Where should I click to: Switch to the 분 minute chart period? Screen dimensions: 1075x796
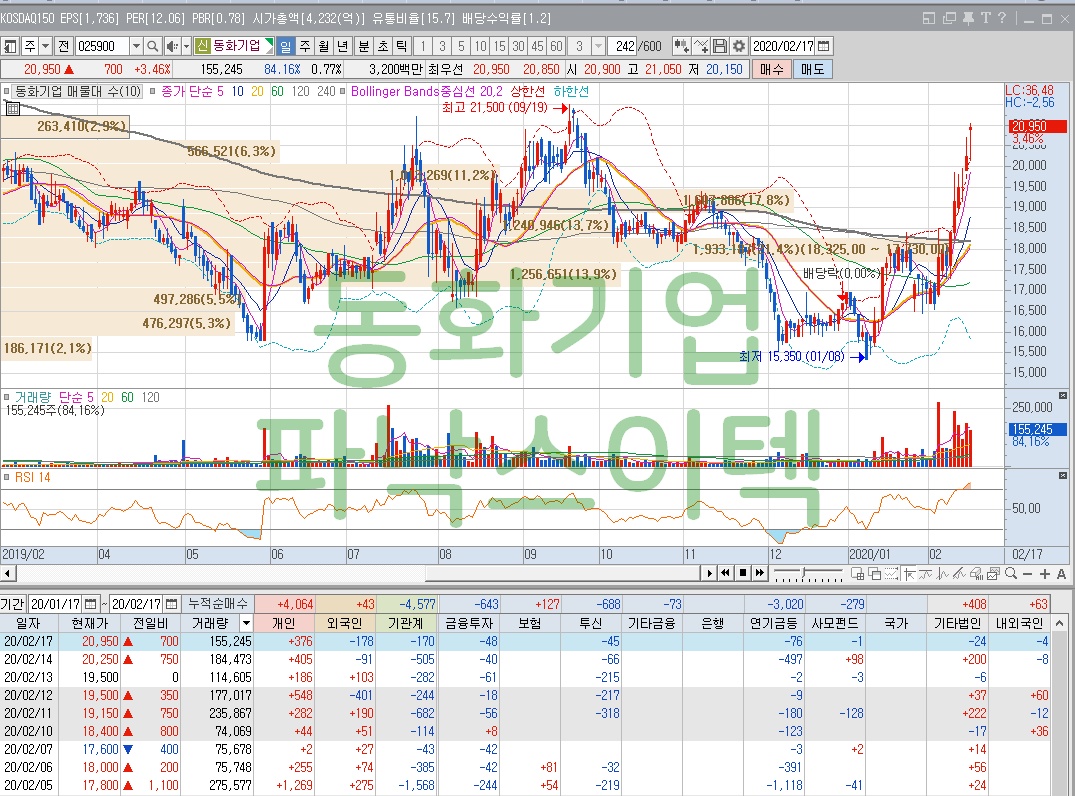point(364,46)
